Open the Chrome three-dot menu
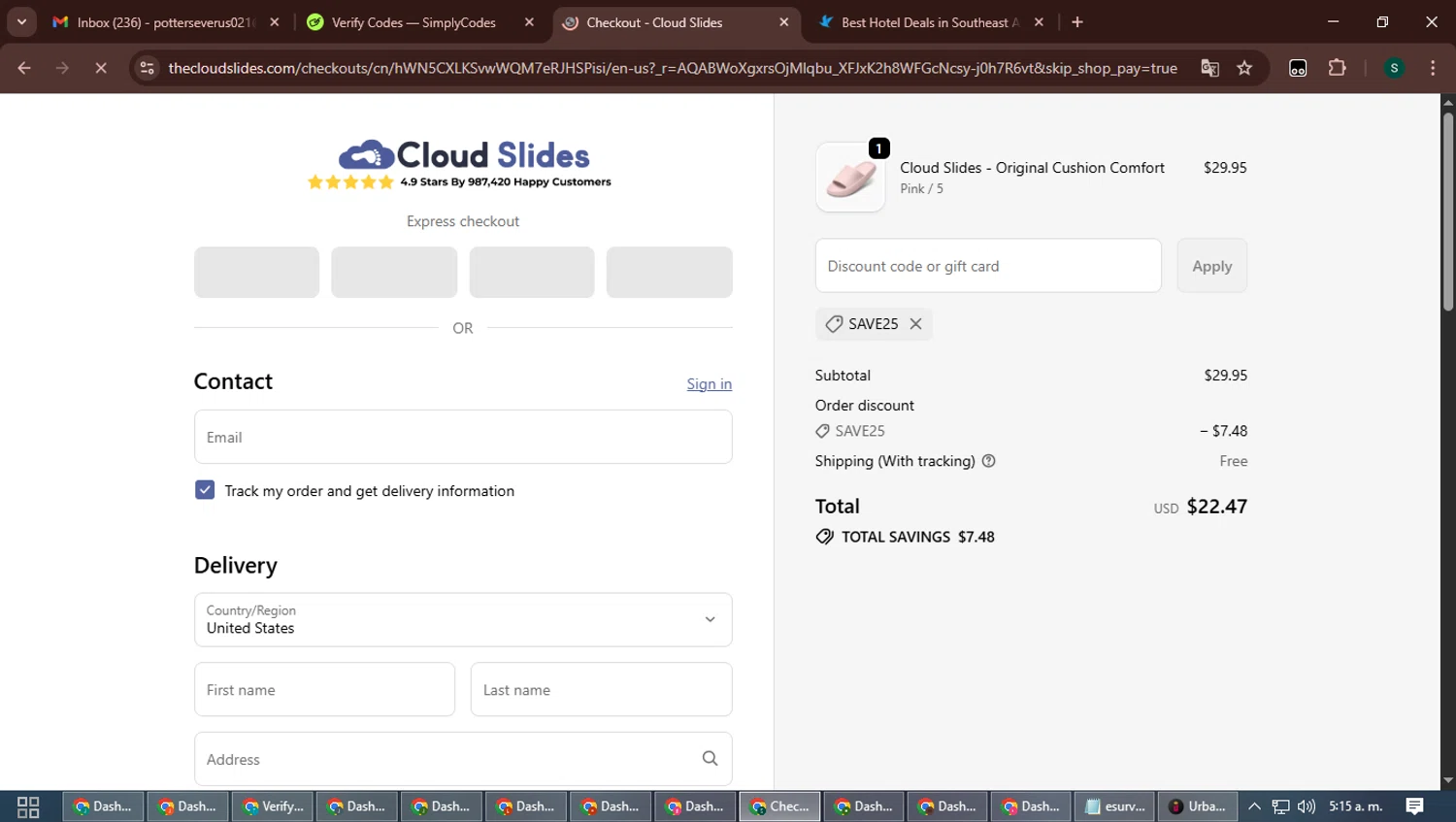This screenshot has width=1456, height=822. pos(1433,68)
